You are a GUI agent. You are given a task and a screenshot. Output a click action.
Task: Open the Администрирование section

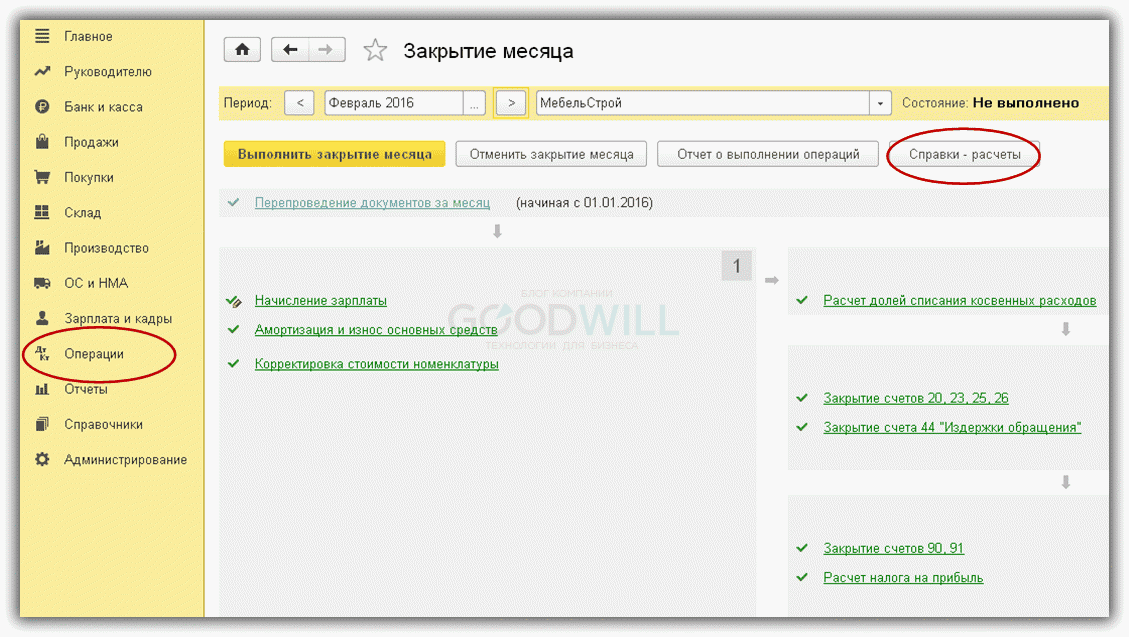click(125, 459)
